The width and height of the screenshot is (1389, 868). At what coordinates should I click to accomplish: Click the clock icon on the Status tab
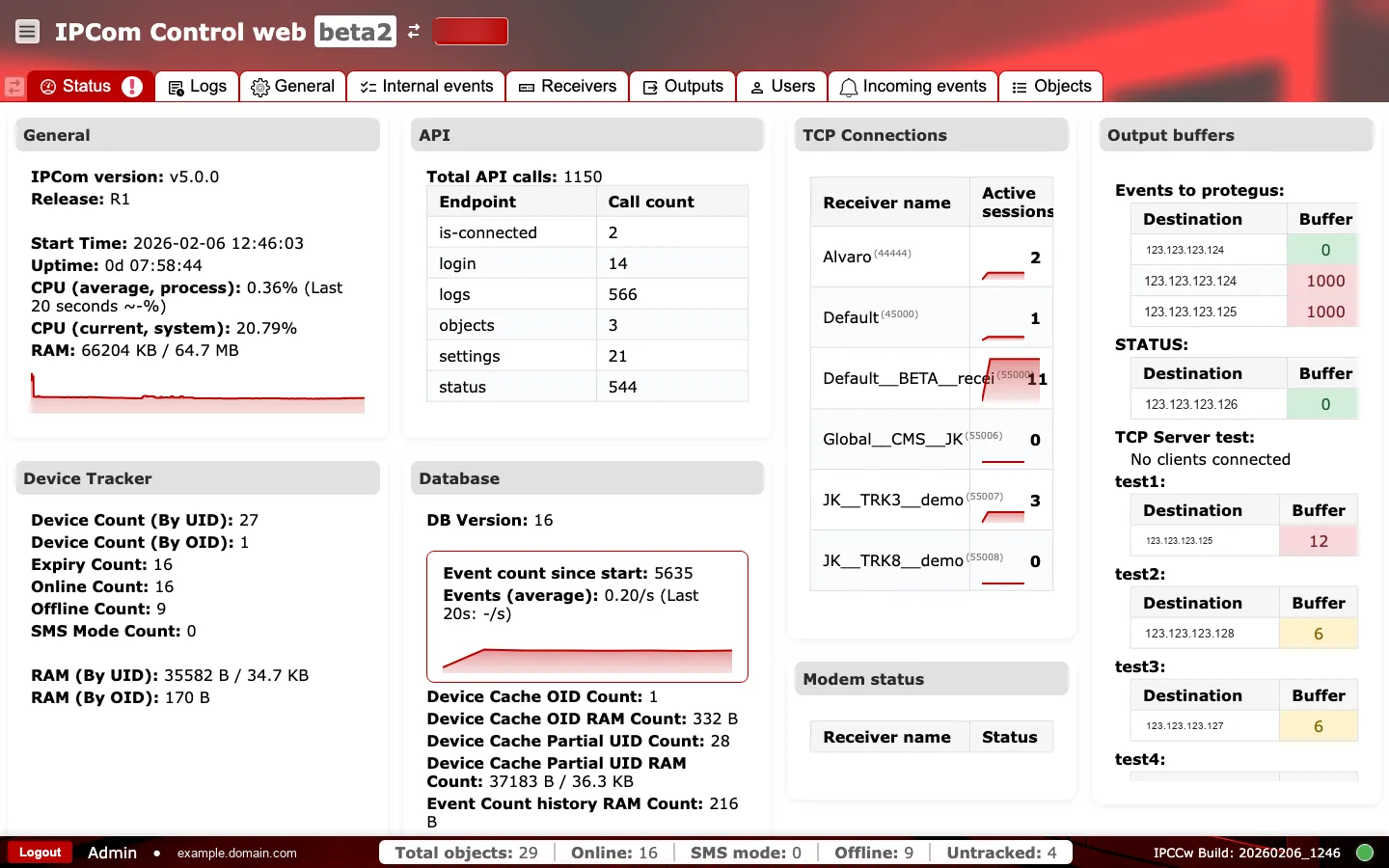(49, 87)
